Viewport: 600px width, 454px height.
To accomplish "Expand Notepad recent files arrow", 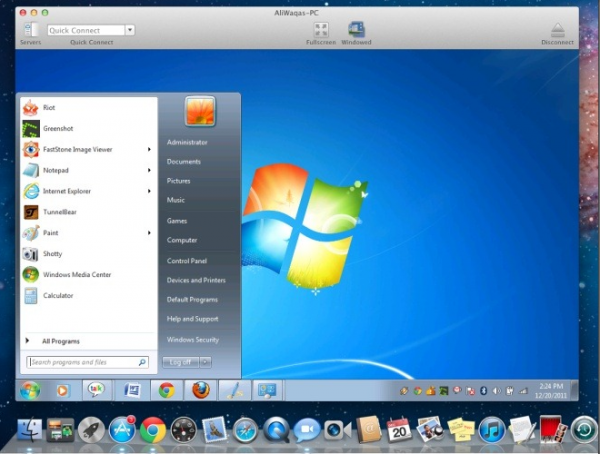I will [149, 170].
